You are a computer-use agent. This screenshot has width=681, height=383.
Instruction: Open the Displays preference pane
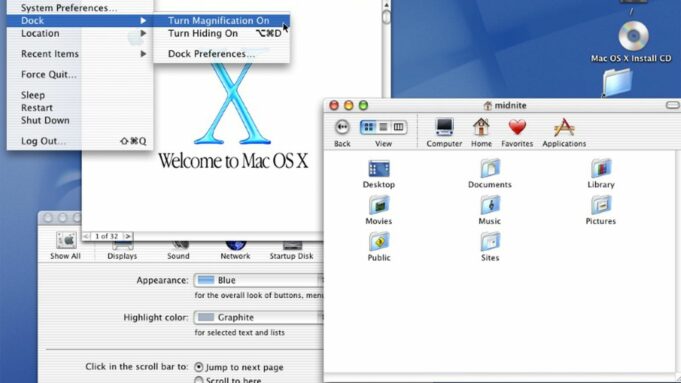122,251
